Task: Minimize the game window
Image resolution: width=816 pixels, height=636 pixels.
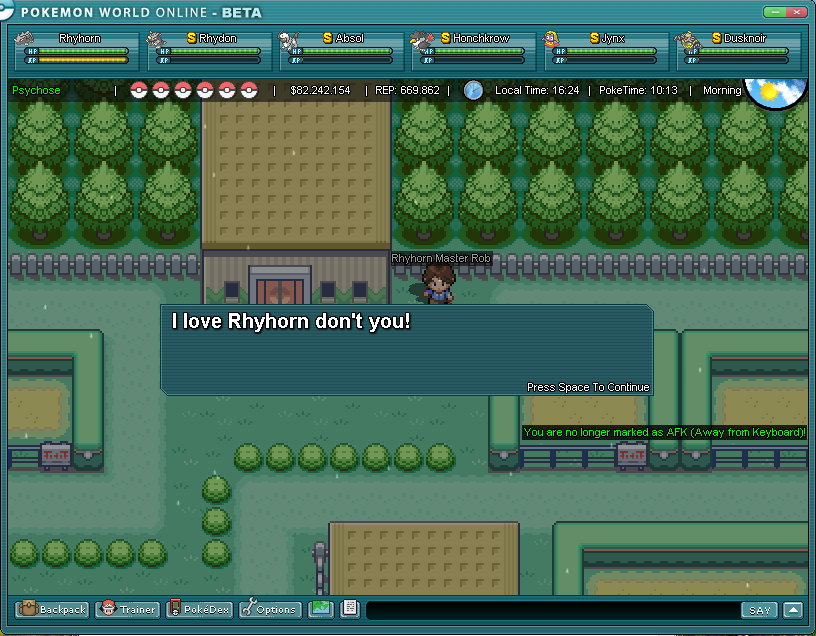Action: [775, 11]
